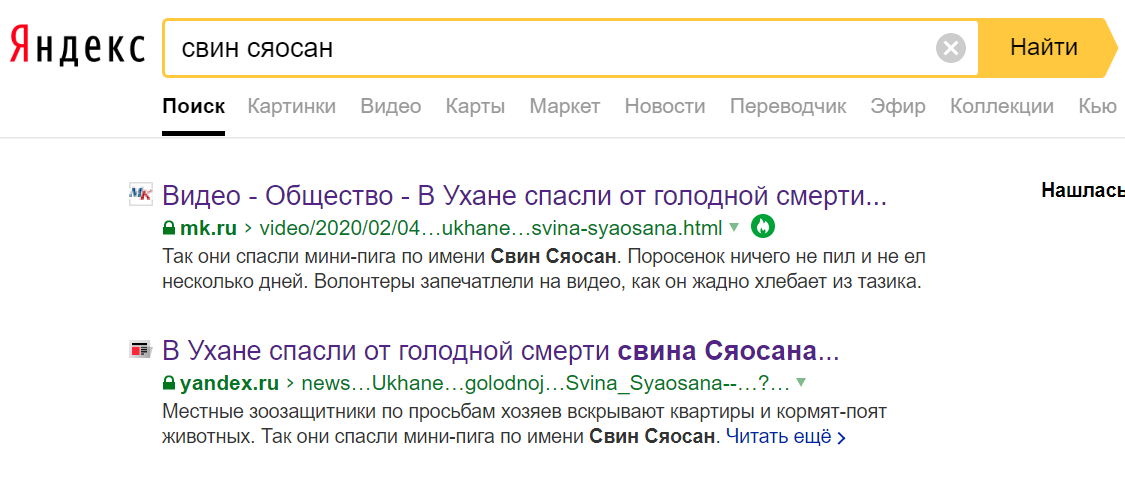Expand the dropdown arrow after yandex.ru URL
The height and width of the screenshot is (492, 1125).
pyautogui.click(x=801, y=382)
